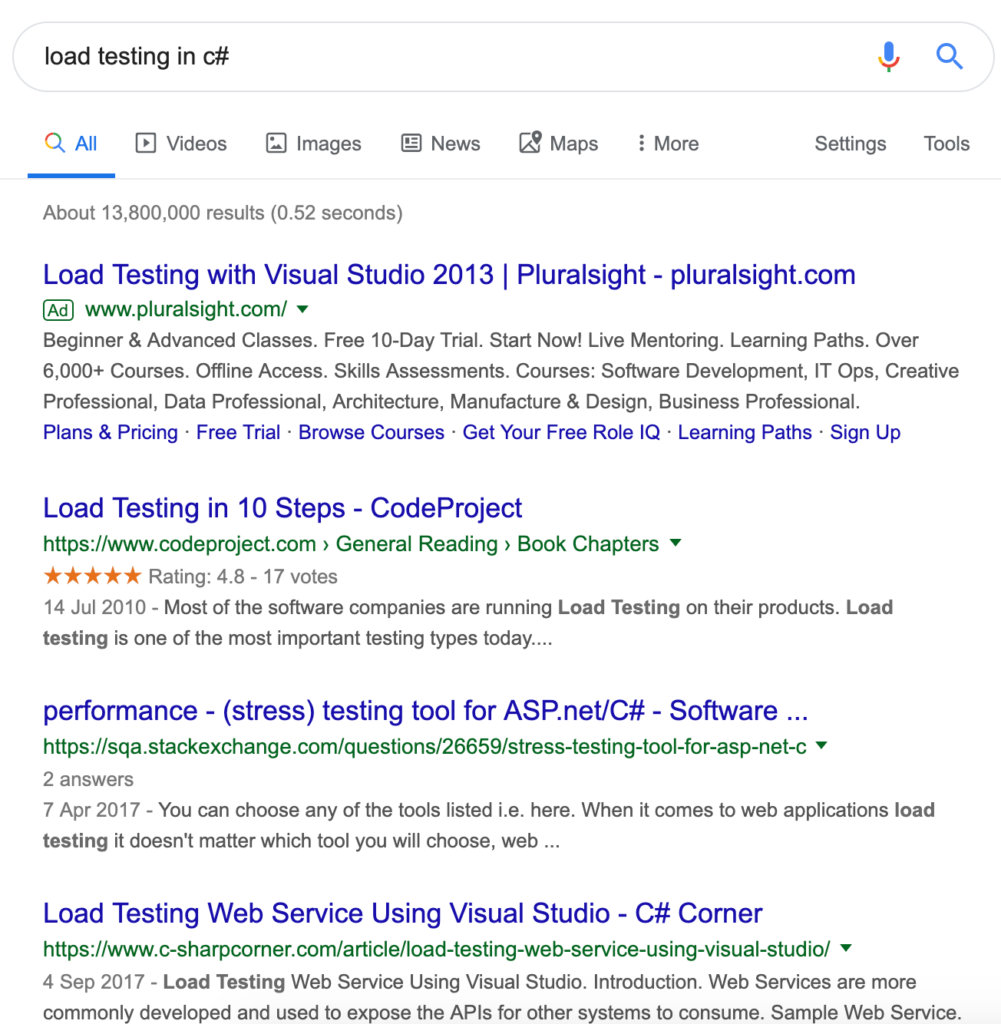Open the News tab

point(441,144)
